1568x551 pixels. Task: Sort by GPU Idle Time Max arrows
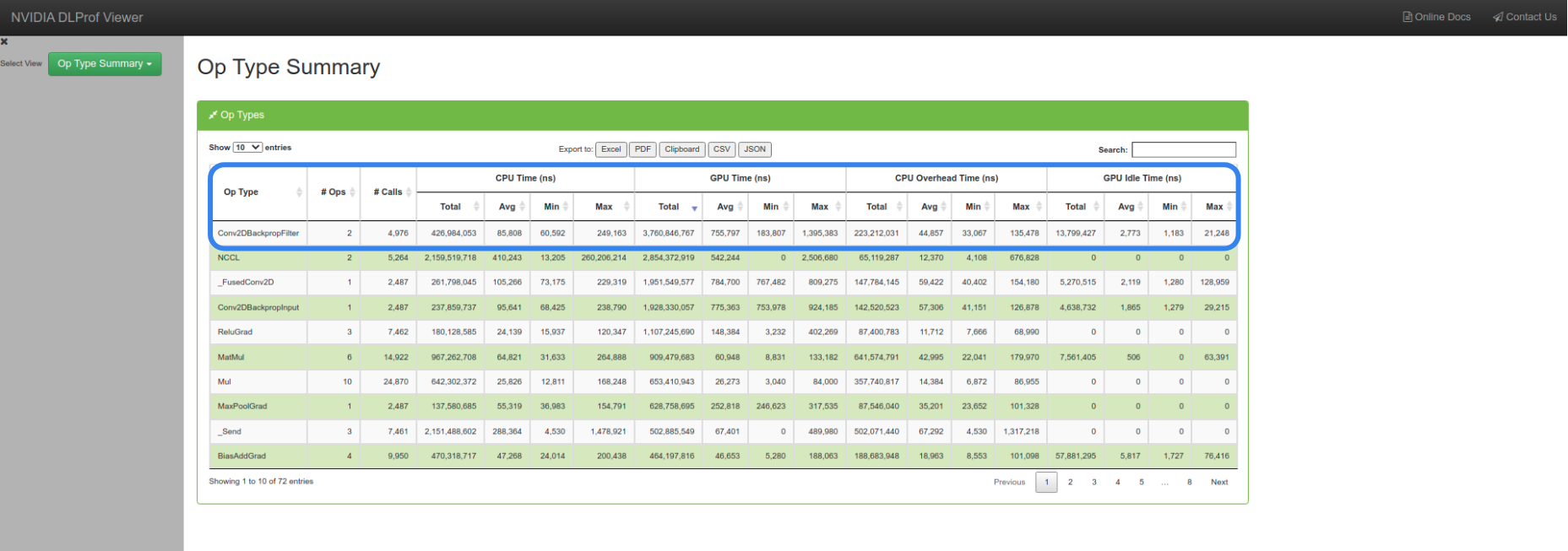coord(1229,207)
